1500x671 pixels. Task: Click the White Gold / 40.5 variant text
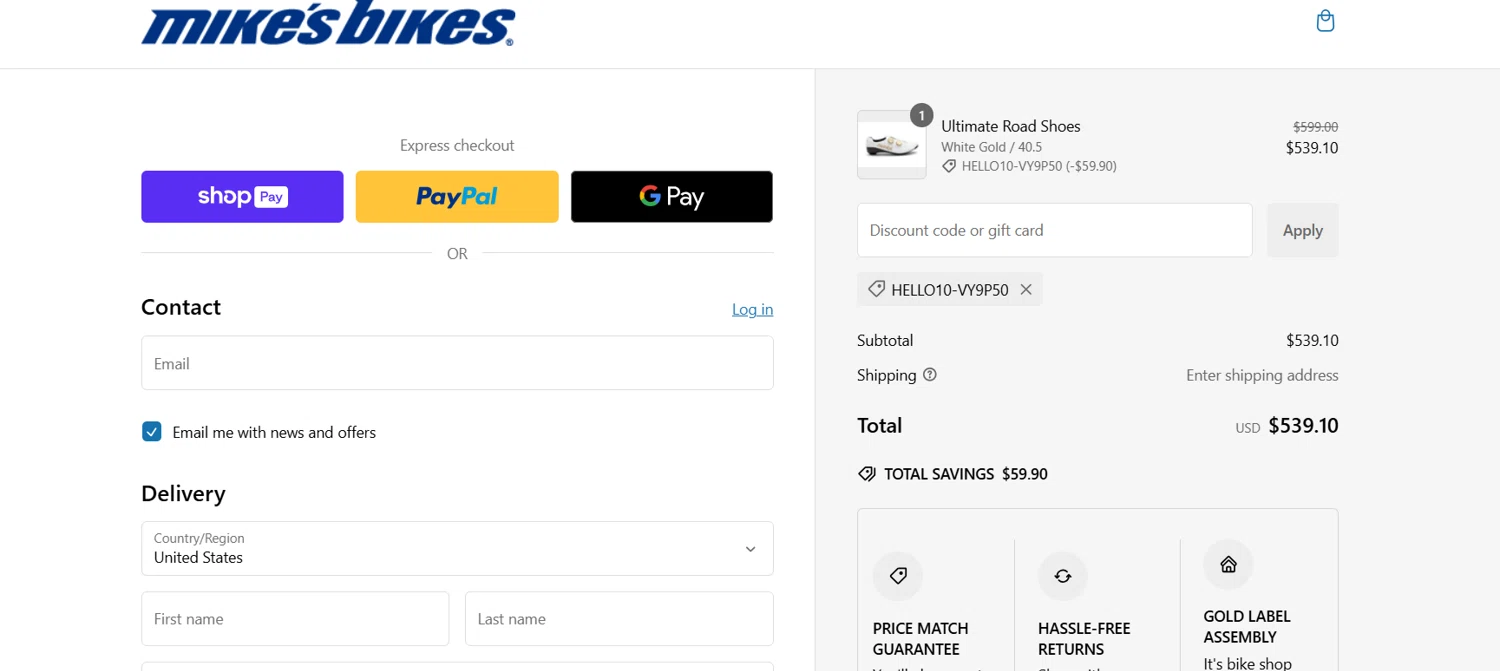991,147
